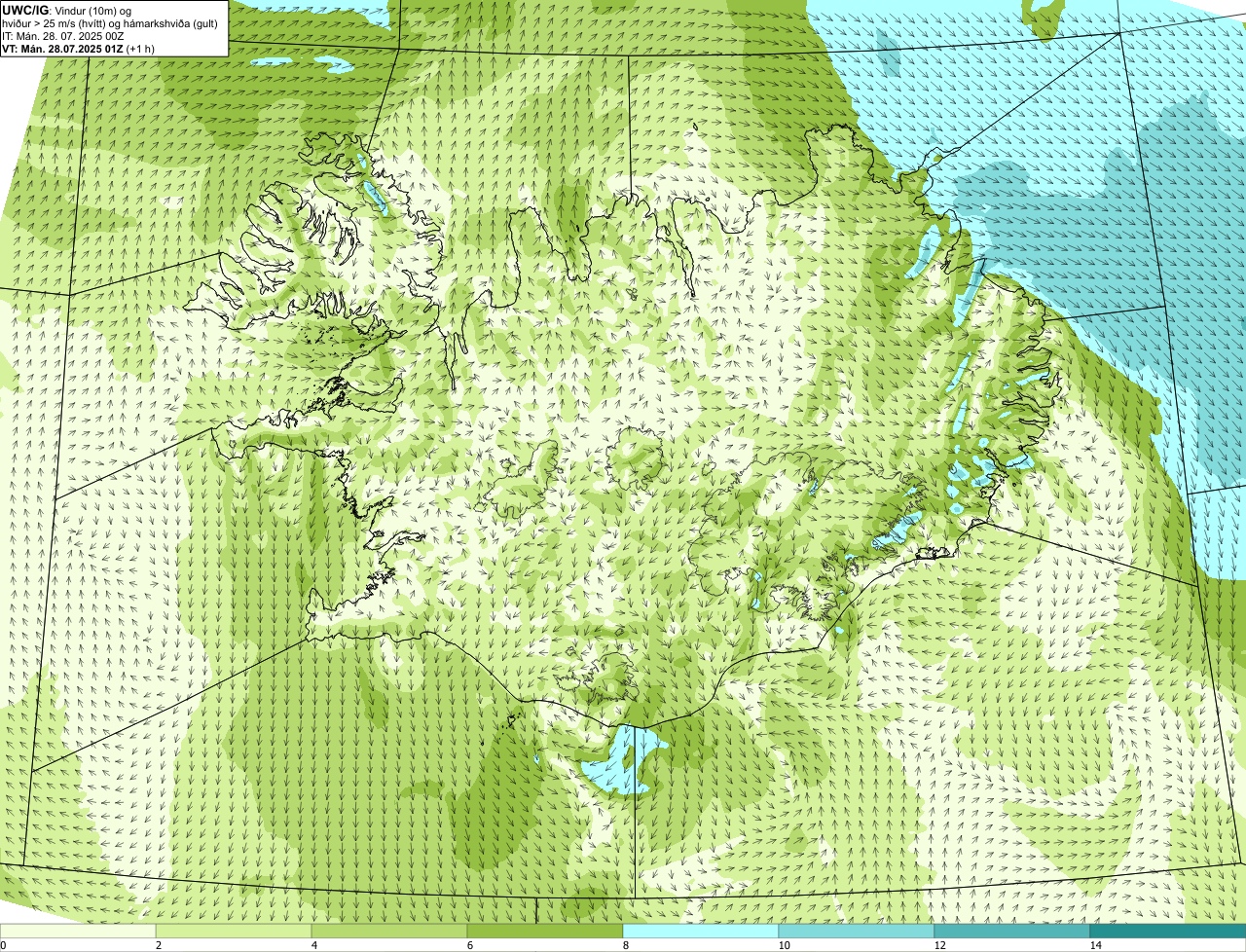Image resolution: width=1246 pixels, height=952 pixels.
Task: Click the 10–12 m/s turquoise legend swatch
Action: tap(857, 931)
